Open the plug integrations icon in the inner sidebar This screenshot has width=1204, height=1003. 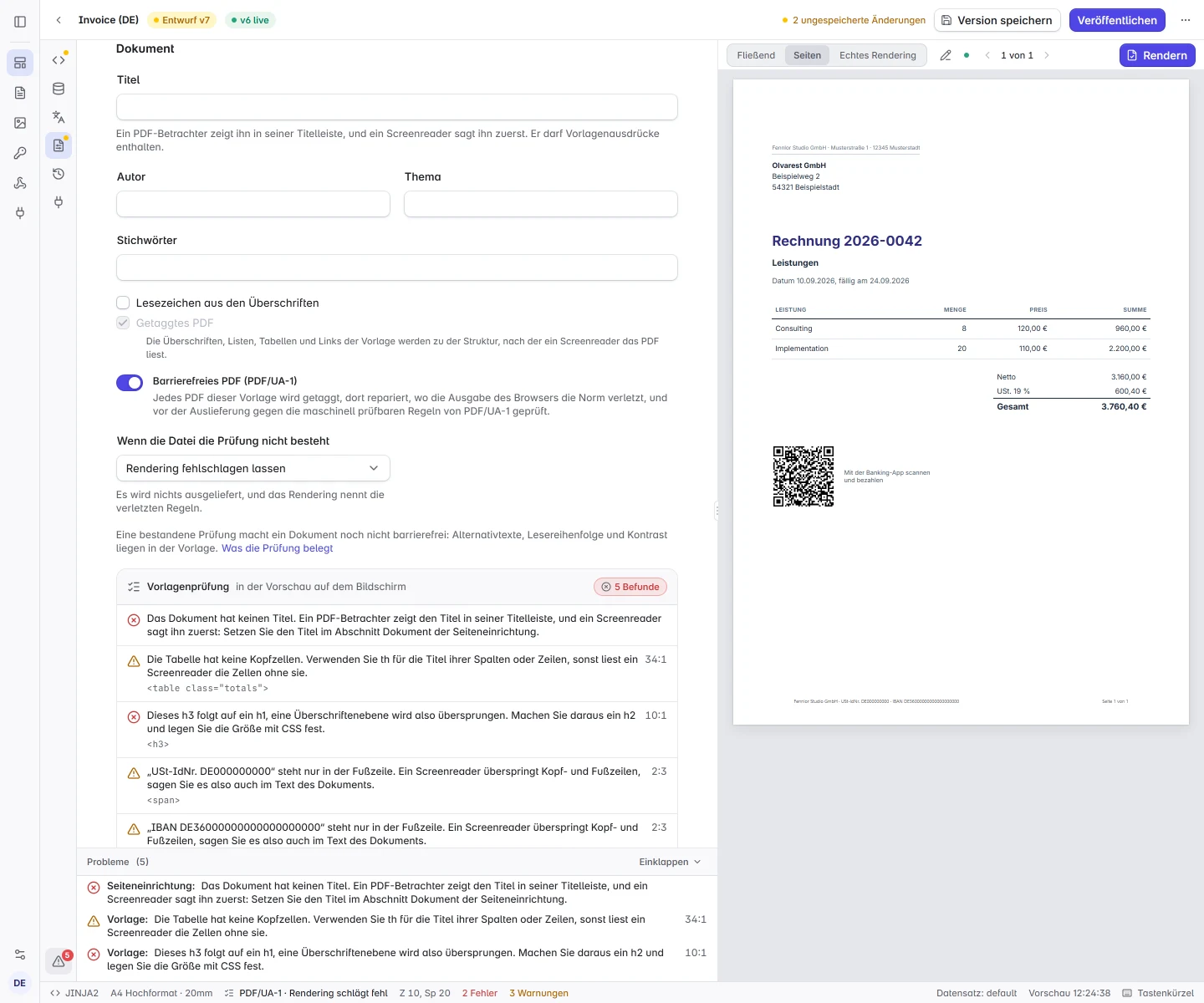tap(59, 202)
